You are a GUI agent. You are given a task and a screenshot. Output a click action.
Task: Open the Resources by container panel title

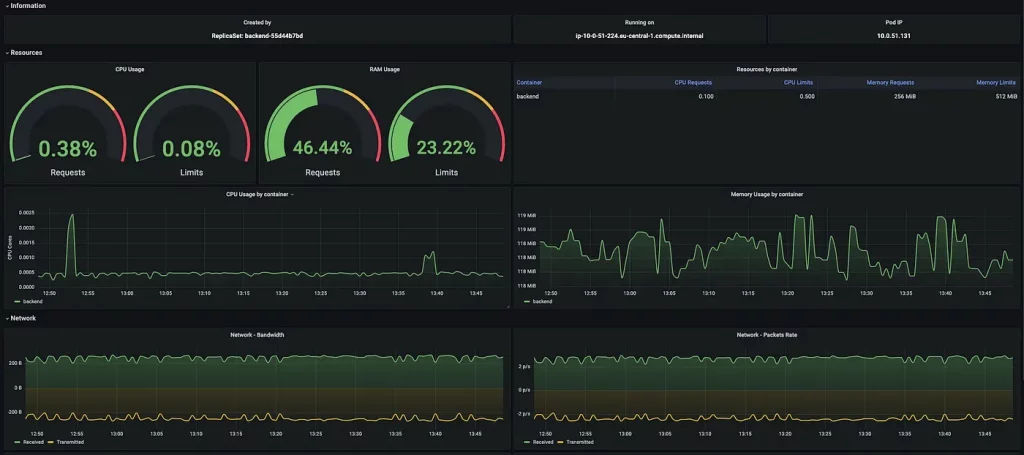click(766, 69)
